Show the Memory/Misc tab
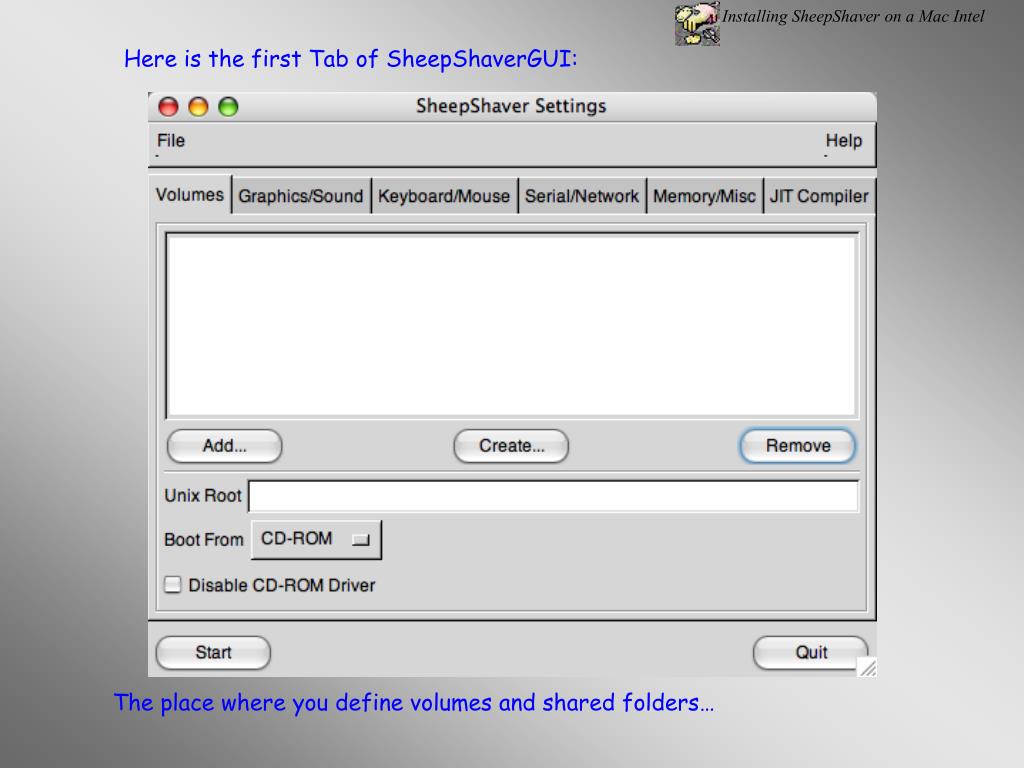The width and height of the screenshot is (1024, 768). pos(704,196)
